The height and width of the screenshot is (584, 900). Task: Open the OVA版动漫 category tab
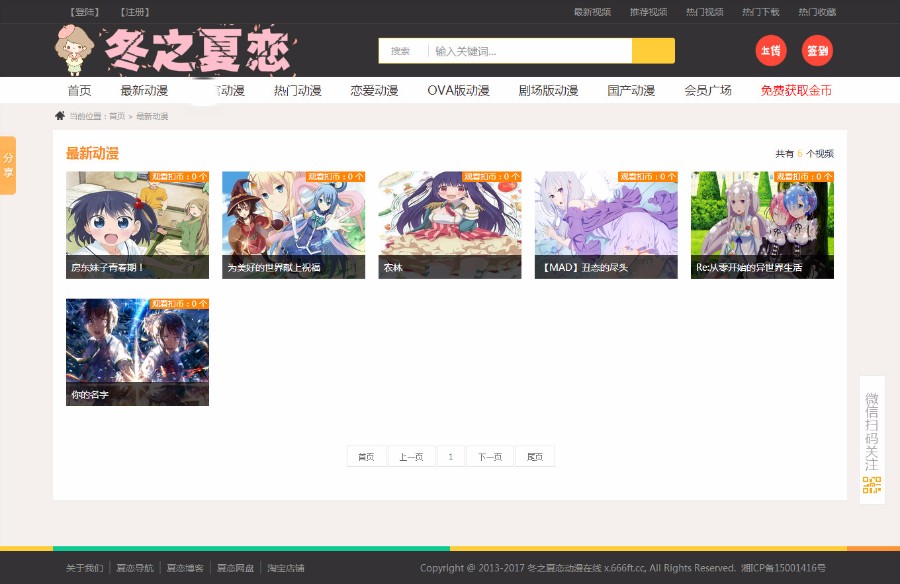(x=458, y=89)
